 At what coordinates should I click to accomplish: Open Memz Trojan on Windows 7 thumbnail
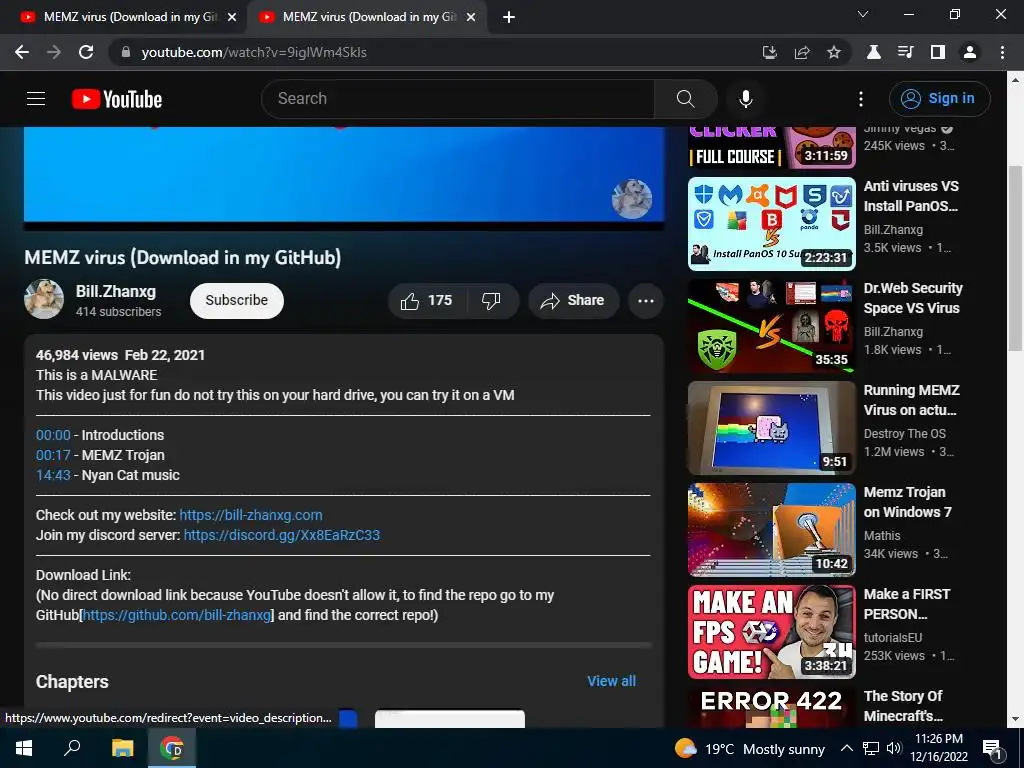pyautogui.click(x=771, y=530)
